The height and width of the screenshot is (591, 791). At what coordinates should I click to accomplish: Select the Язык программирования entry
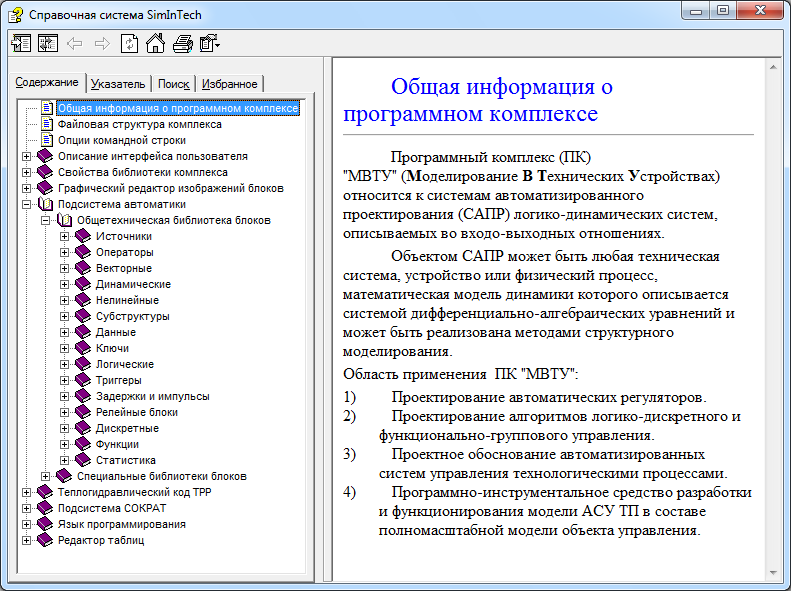click(121, 524)
